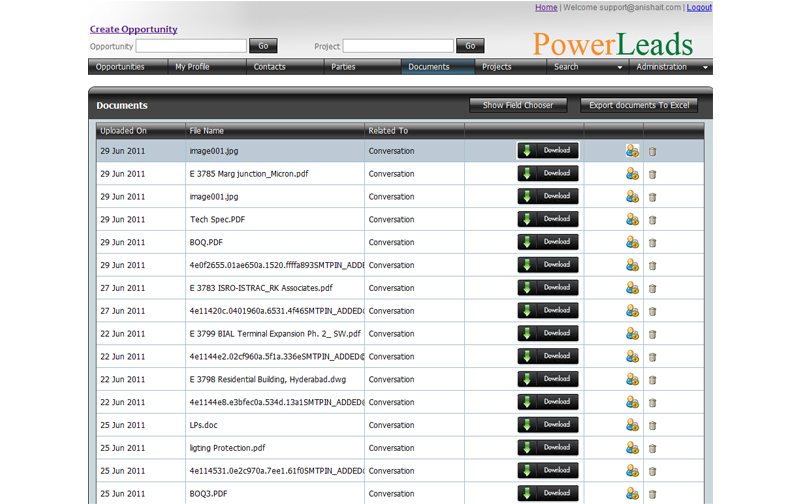Screen dimensions: 800x504
Task: Click trash icon for LPs.doc row
Action: click(653, 425)
